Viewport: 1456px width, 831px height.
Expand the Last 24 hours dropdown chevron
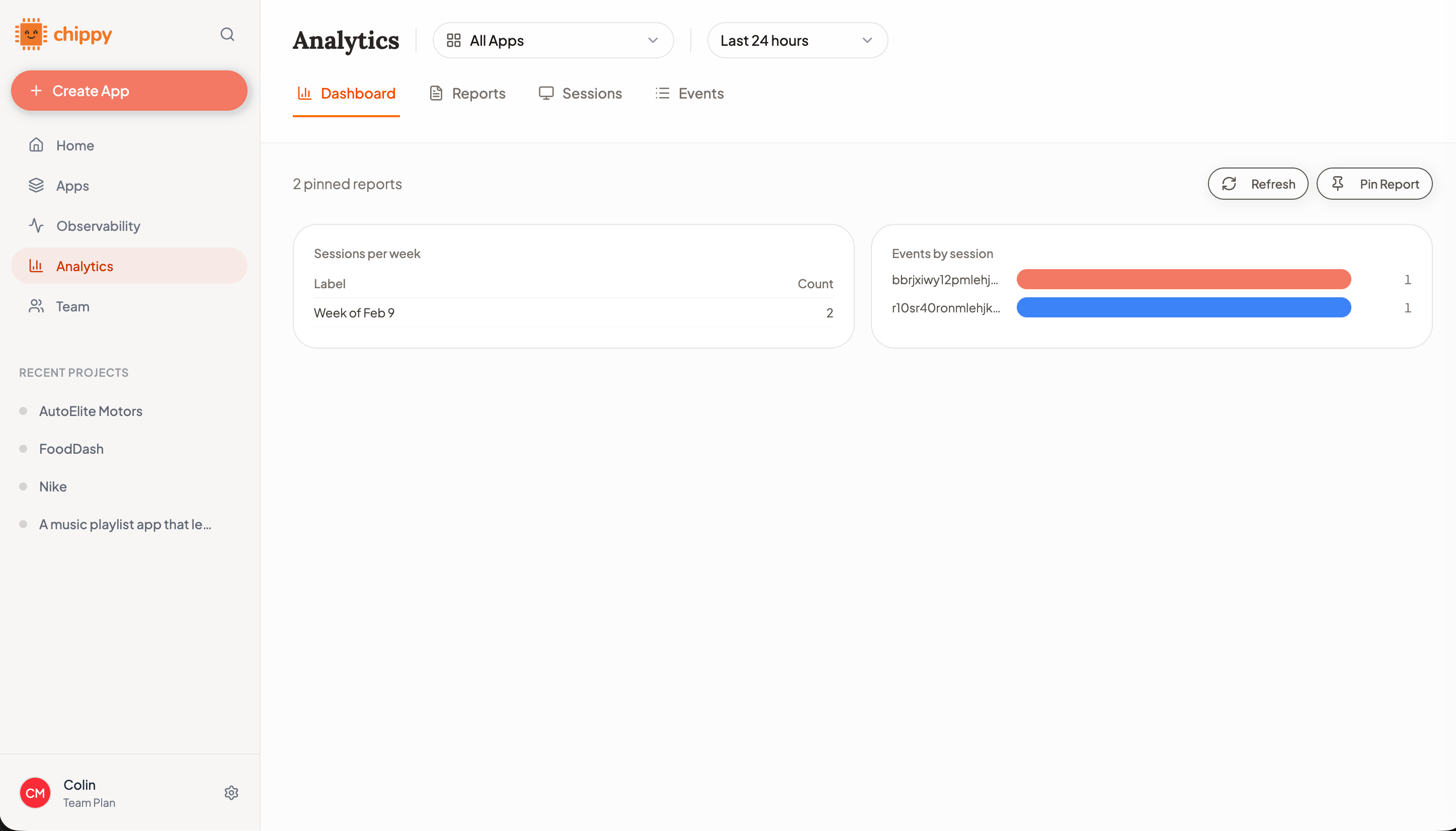[x=867, y=41]
